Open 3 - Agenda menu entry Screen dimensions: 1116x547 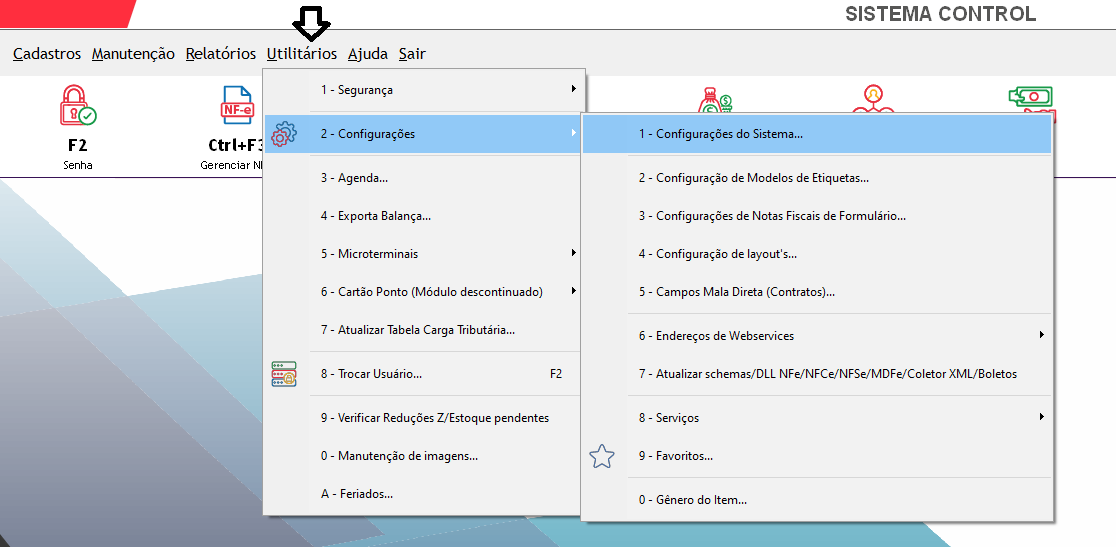click(425, 178)
